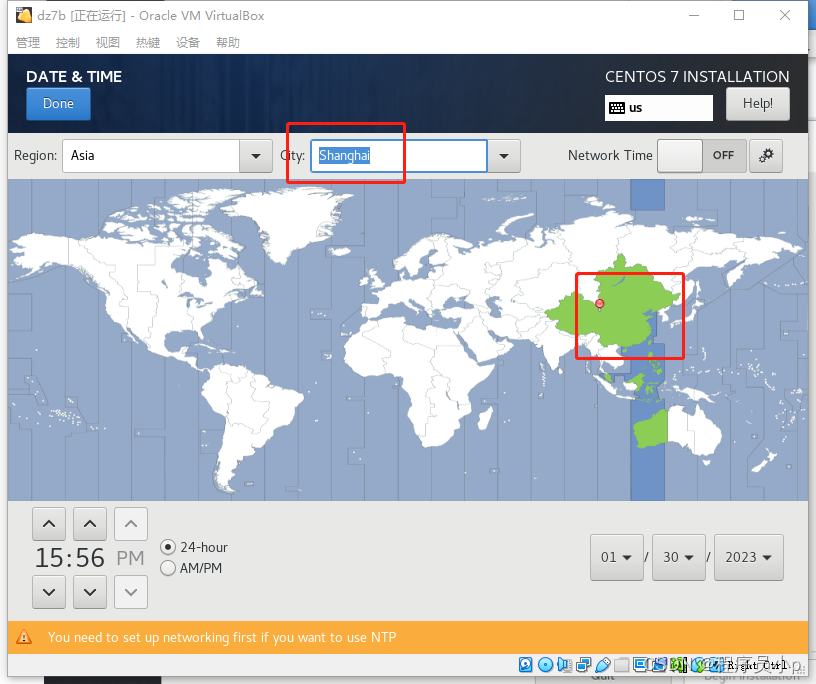This screenshot has width=816, height=684.
Task: Click the Help! button
Action: point(758,104)
